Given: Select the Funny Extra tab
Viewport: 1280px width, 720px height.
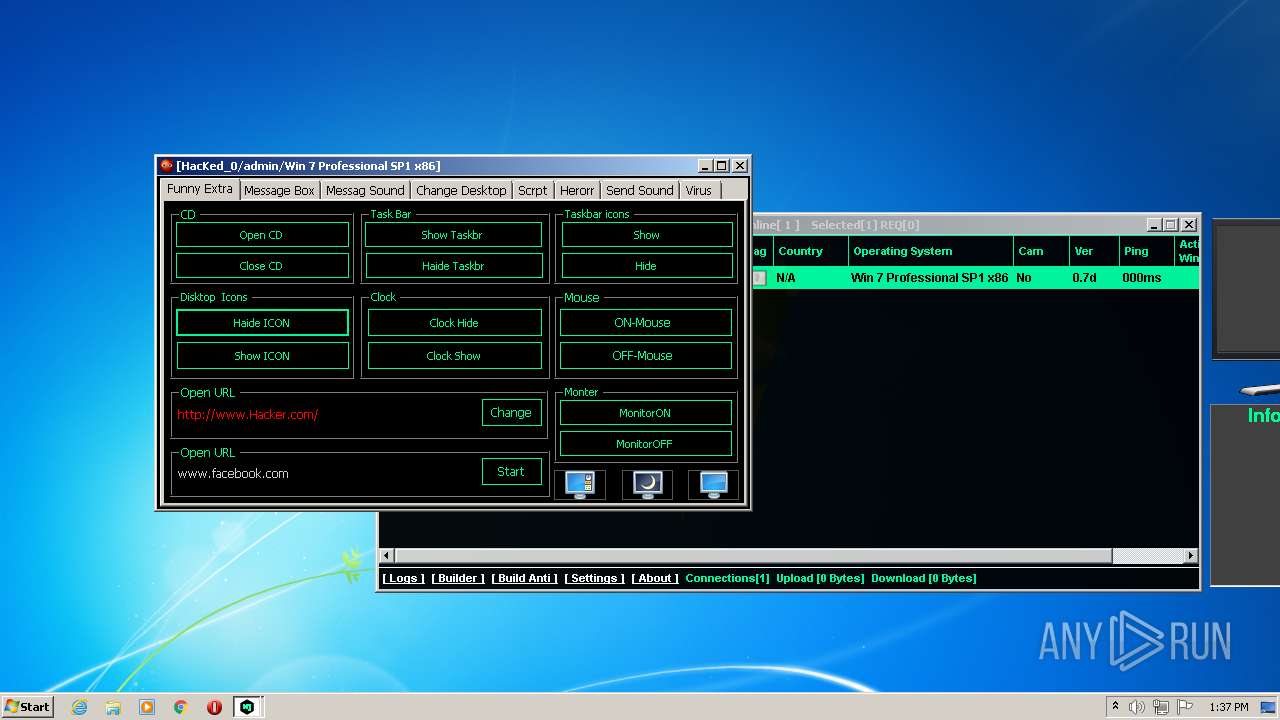Looking at the screenshot, I should click(x=200, y=189).
